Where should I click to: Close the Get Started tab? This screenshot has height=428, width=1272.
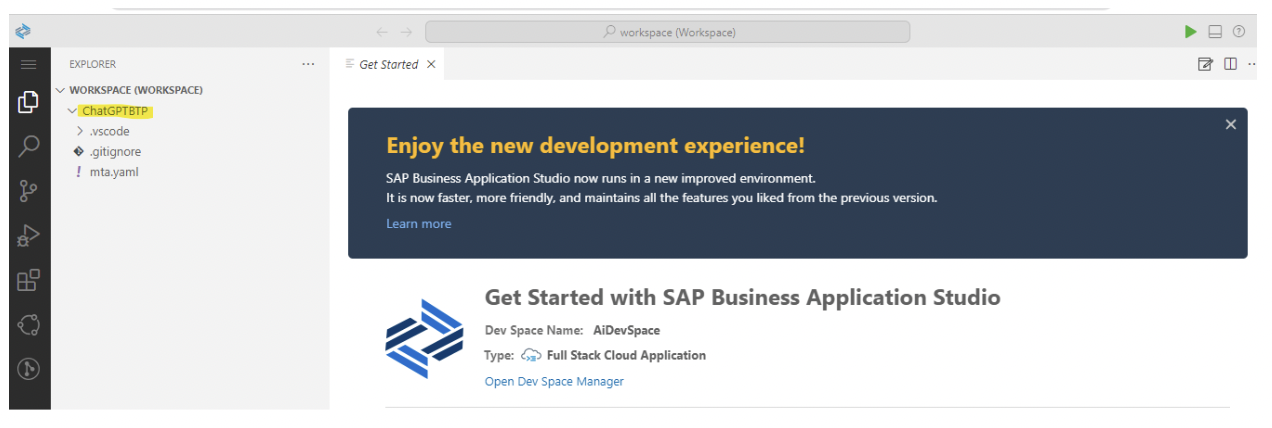431,64
